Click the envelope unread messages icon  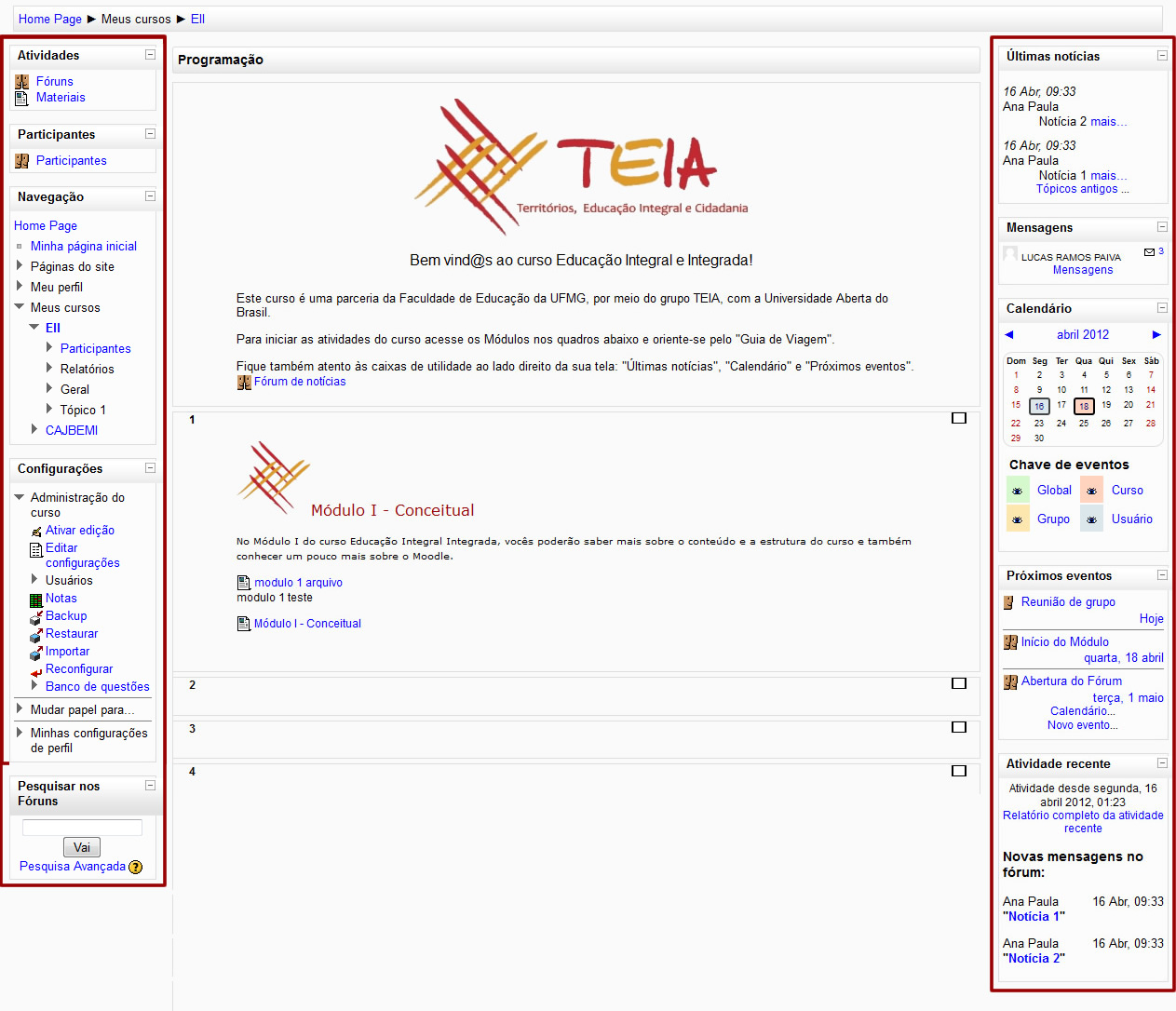point(1149,252)
